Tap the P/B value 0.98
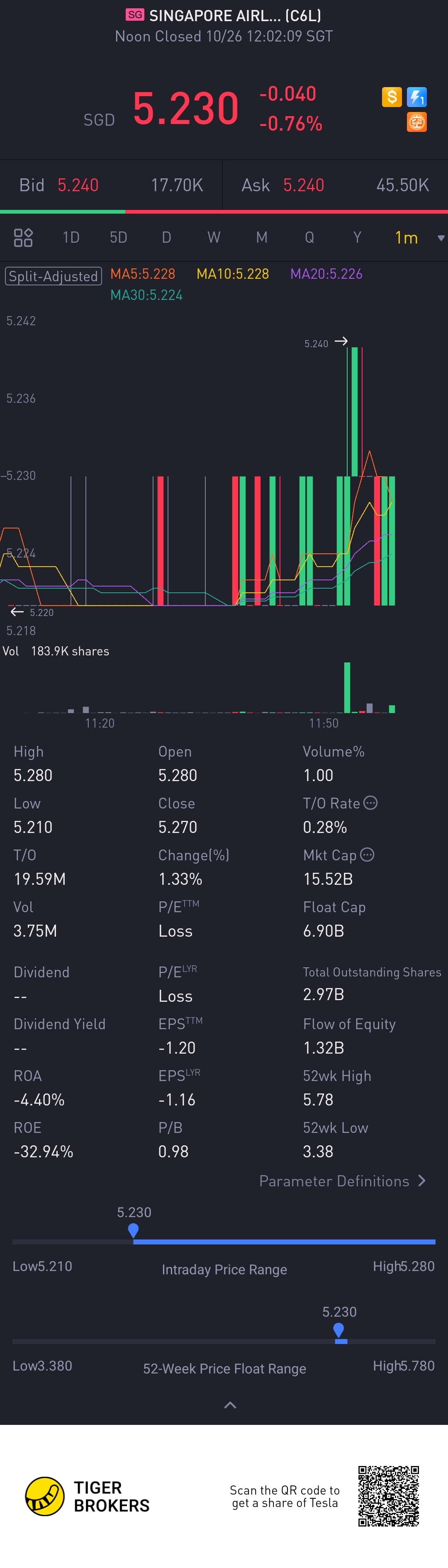 coord(173,1151)
